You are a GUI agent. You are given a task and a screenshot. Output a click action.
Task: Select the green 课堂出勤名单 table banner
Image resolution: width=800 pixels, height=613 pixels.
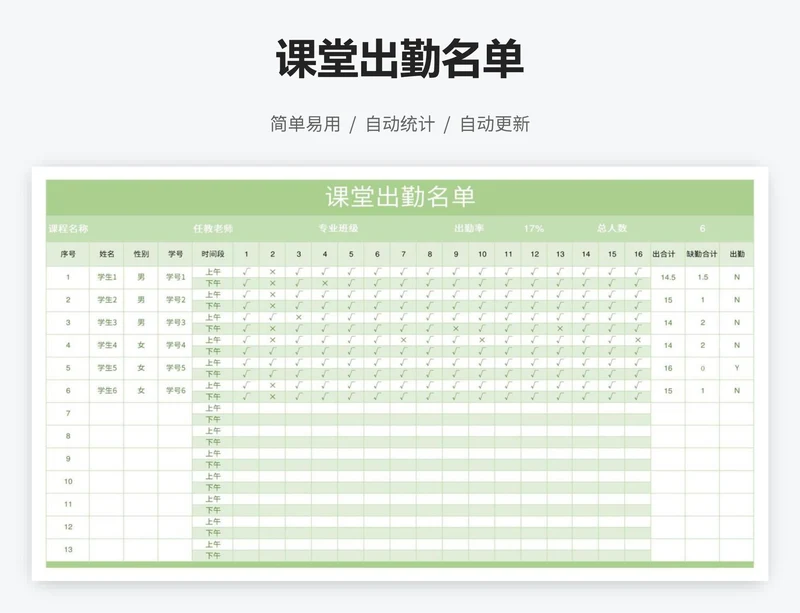tap(399, 197)
